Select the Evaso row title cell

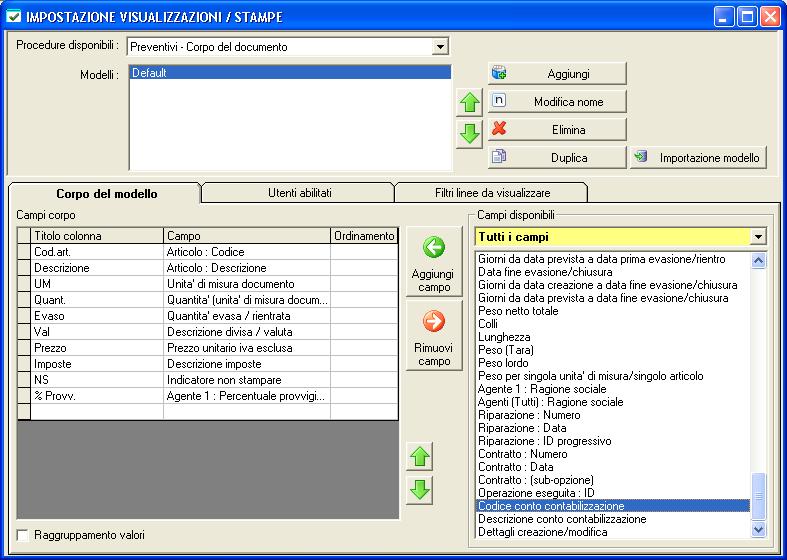pos(97,316)
